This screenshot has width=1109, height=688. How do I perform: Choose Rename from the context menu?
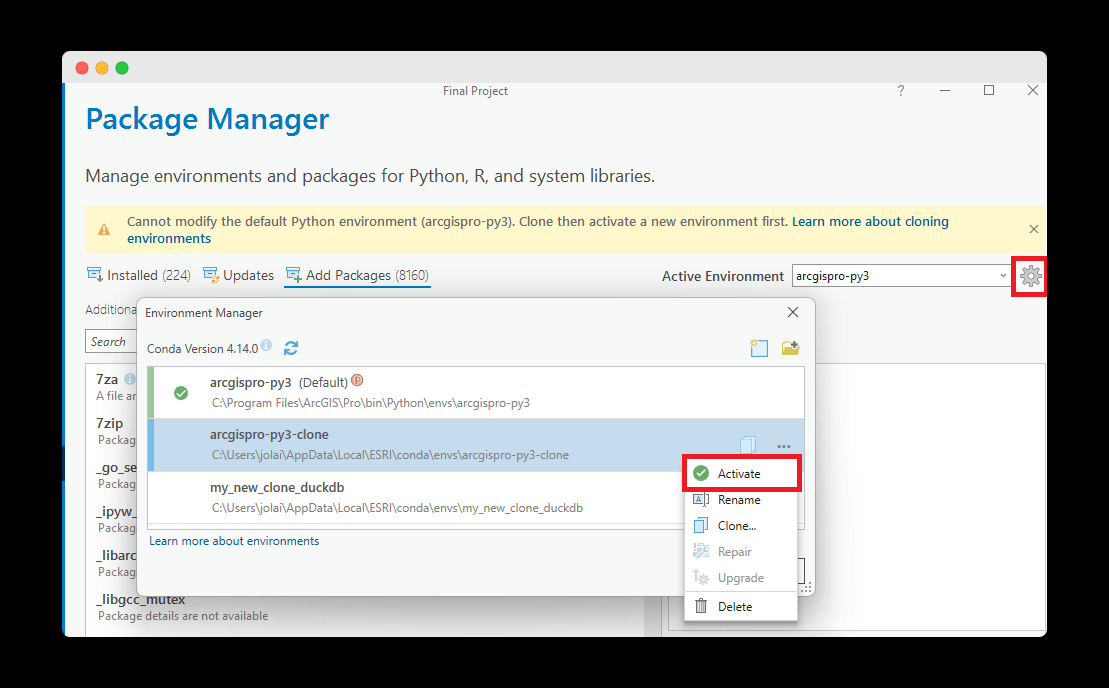[x=739, y=500]
